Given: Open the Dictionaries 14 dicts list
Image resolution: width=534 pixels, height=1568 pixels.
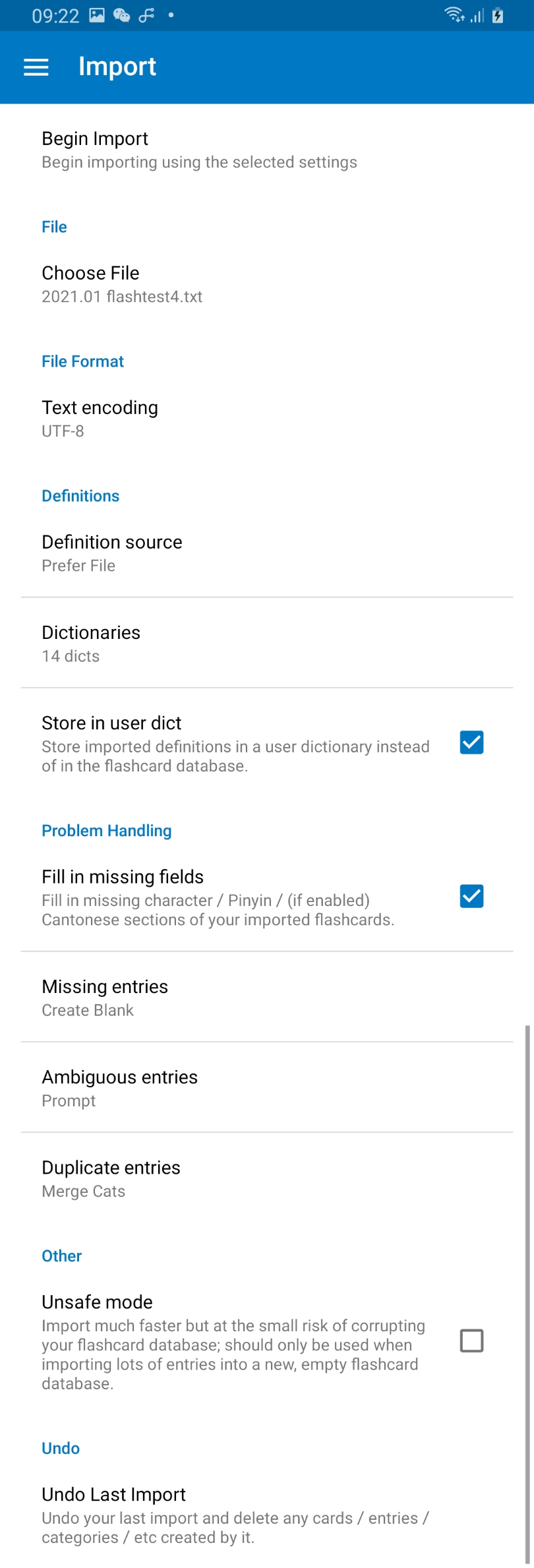Looking at the screenshot, I should 267,644.
